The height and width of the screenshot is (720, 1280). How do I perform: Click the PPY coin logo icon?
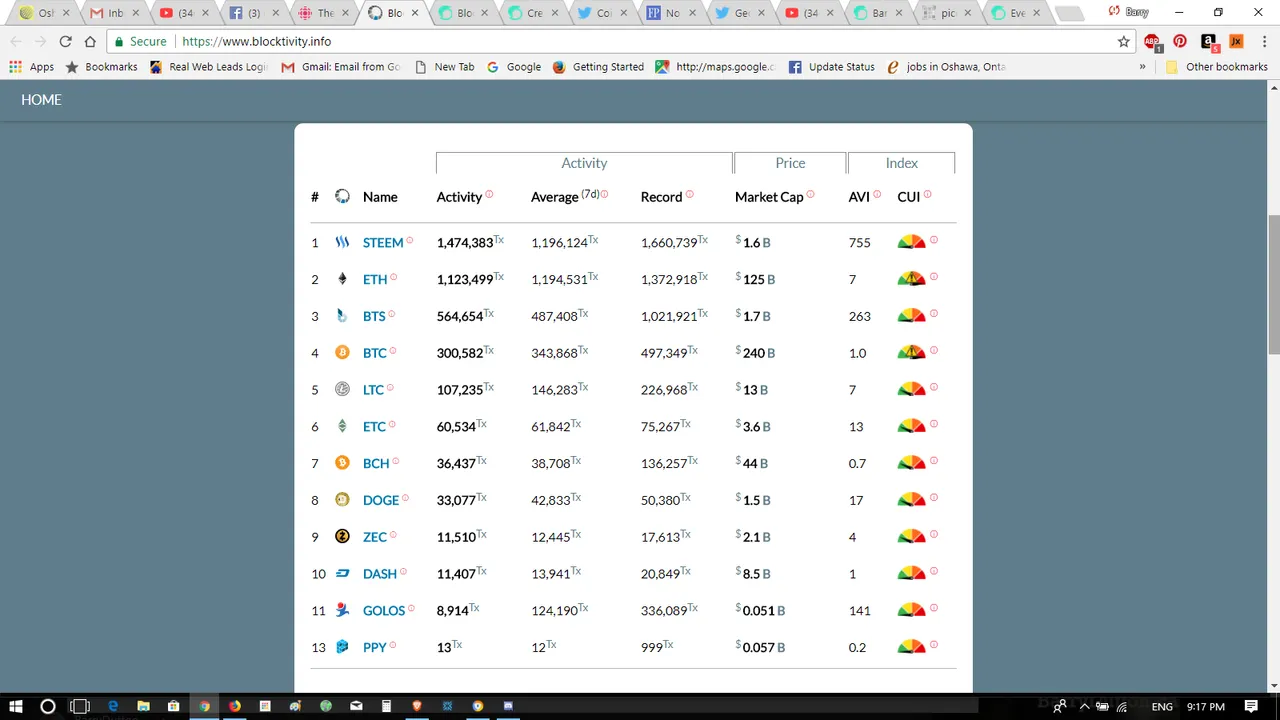[342, 647]
